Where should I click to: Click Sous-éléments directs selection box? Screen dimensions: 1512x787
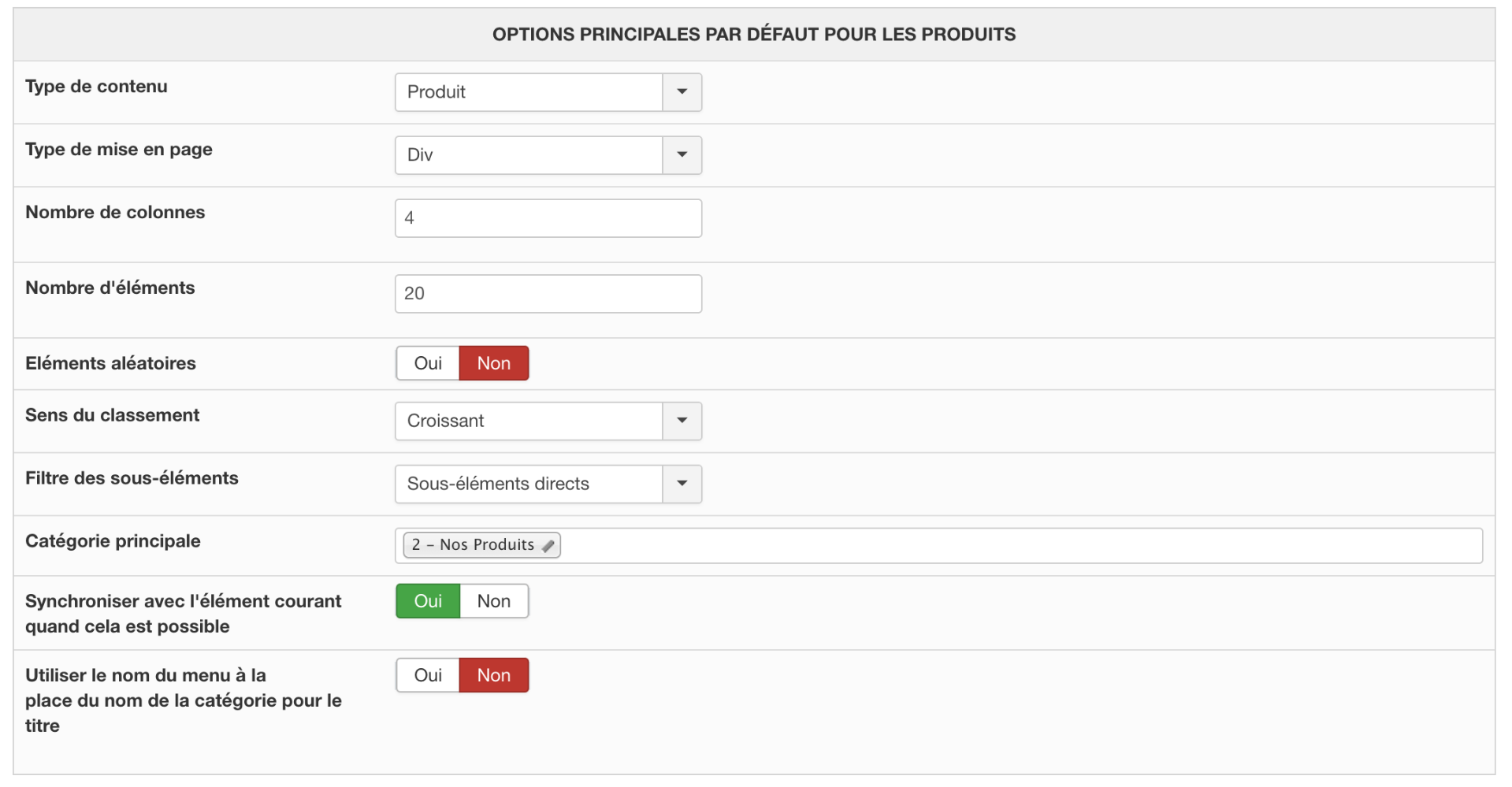[x=528, y=484]
